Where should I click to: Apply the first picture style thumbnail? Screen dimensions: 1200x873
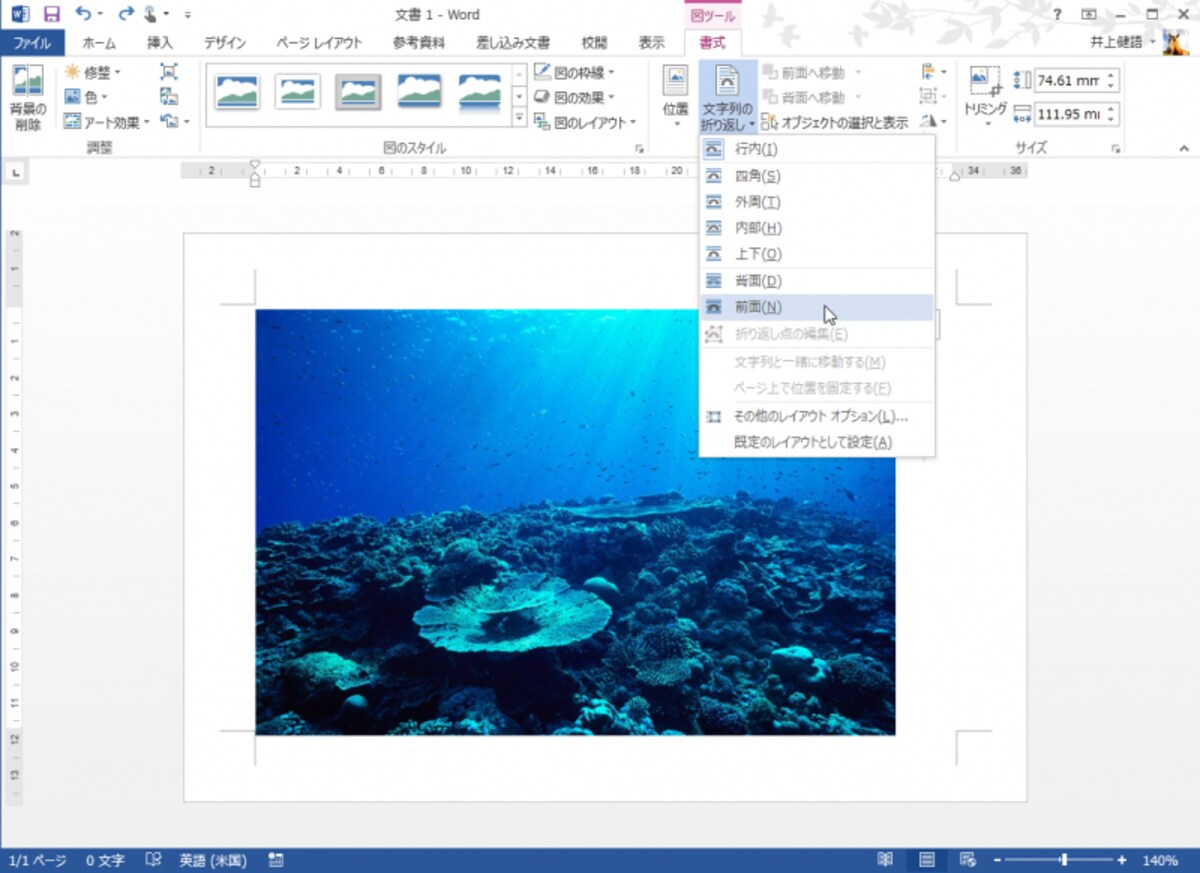pos(237,92)
